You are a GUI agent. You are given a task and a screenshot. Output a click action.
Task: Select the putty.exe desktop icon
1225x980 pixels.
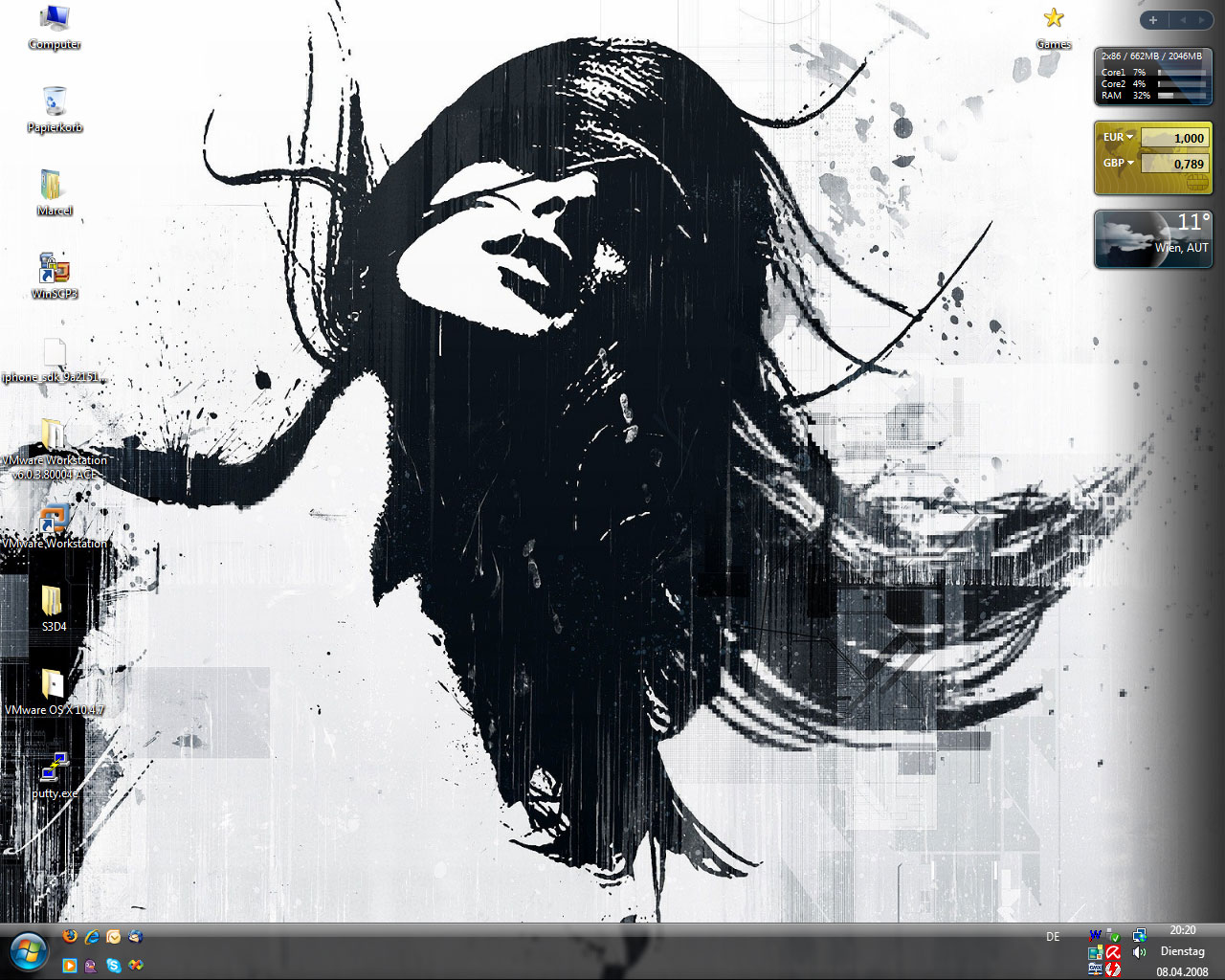point(54,769)
